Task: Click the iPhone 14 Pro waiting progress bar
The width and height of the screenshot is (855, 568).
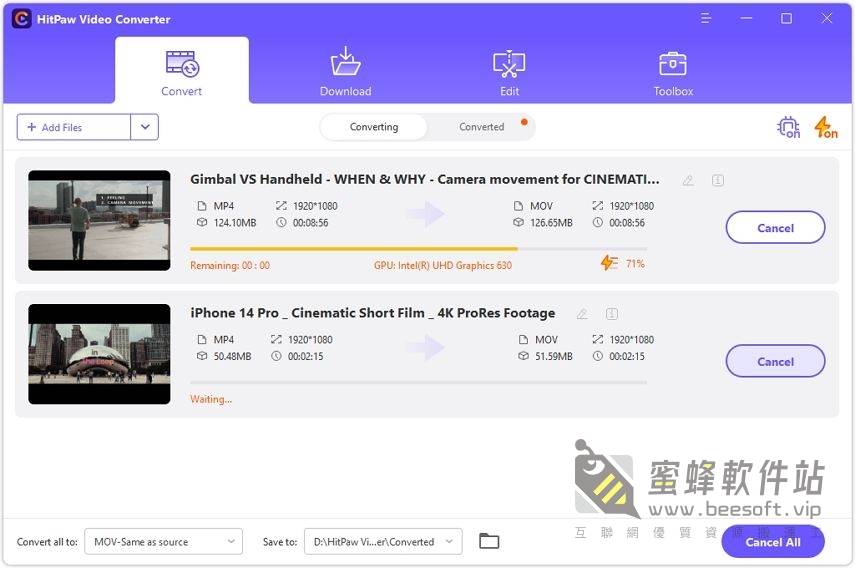Action: point(418,382)
